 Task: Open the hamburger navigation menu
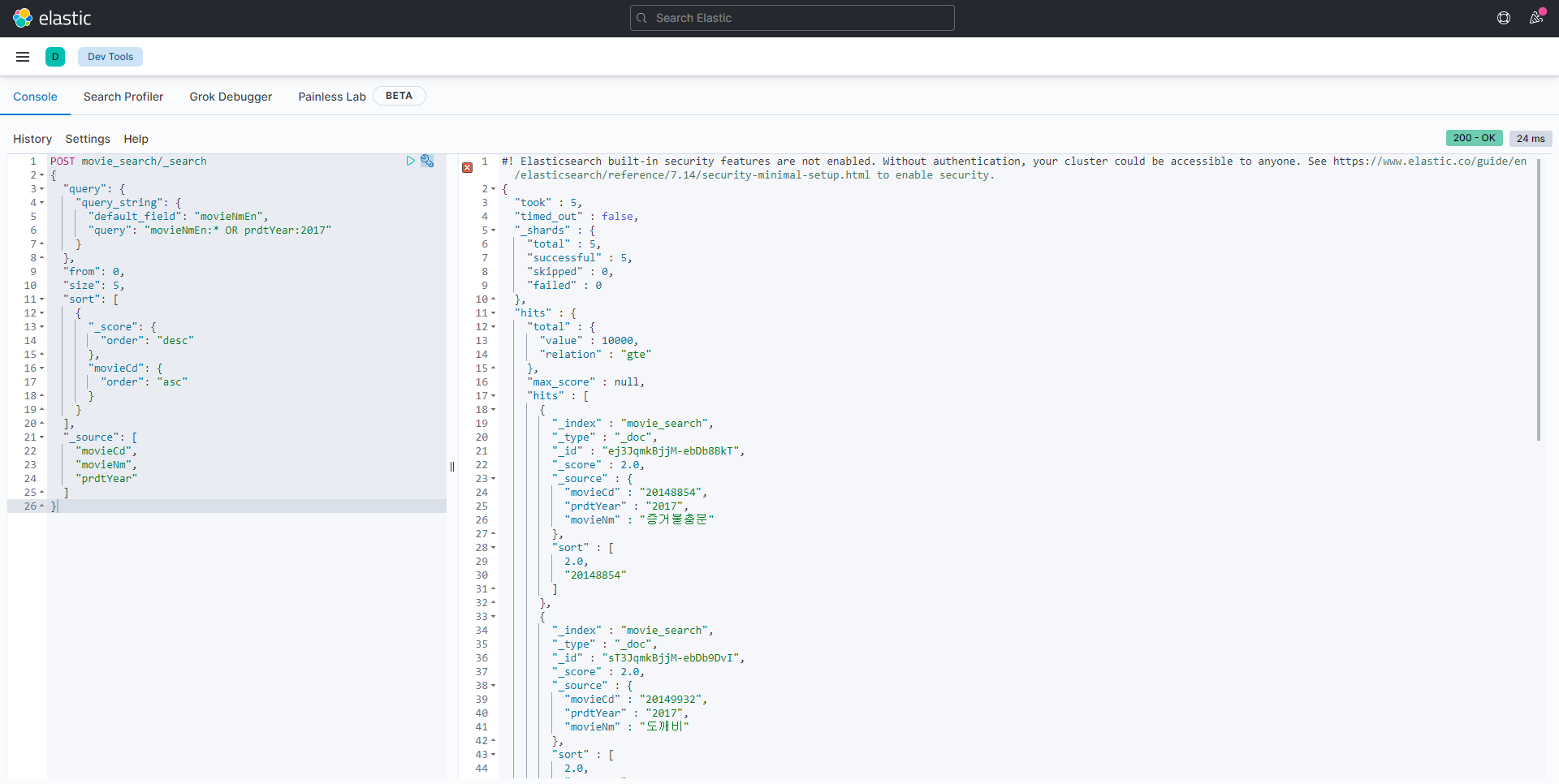(23, 57)
